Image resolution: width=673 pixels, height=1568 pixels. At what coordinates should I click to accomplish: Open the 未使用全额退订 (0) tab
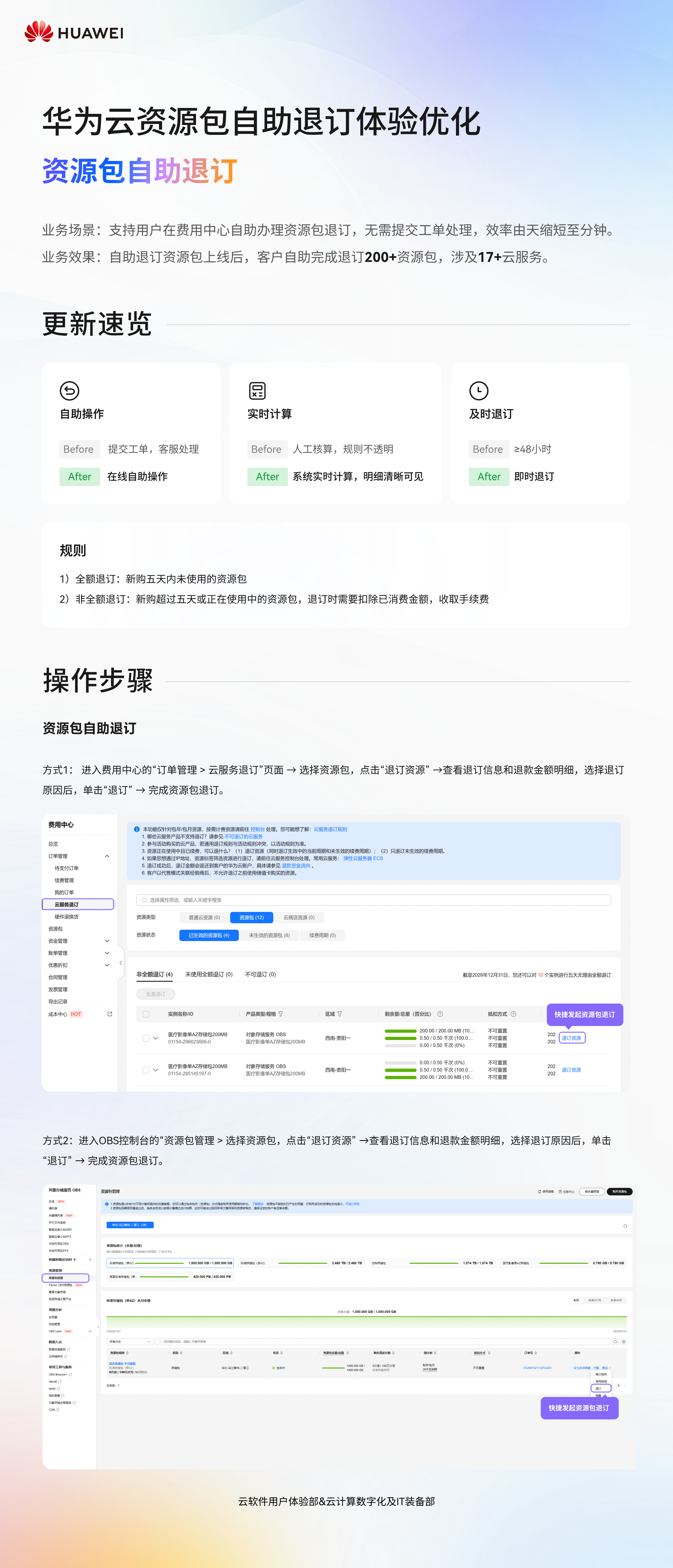(209, 974)
